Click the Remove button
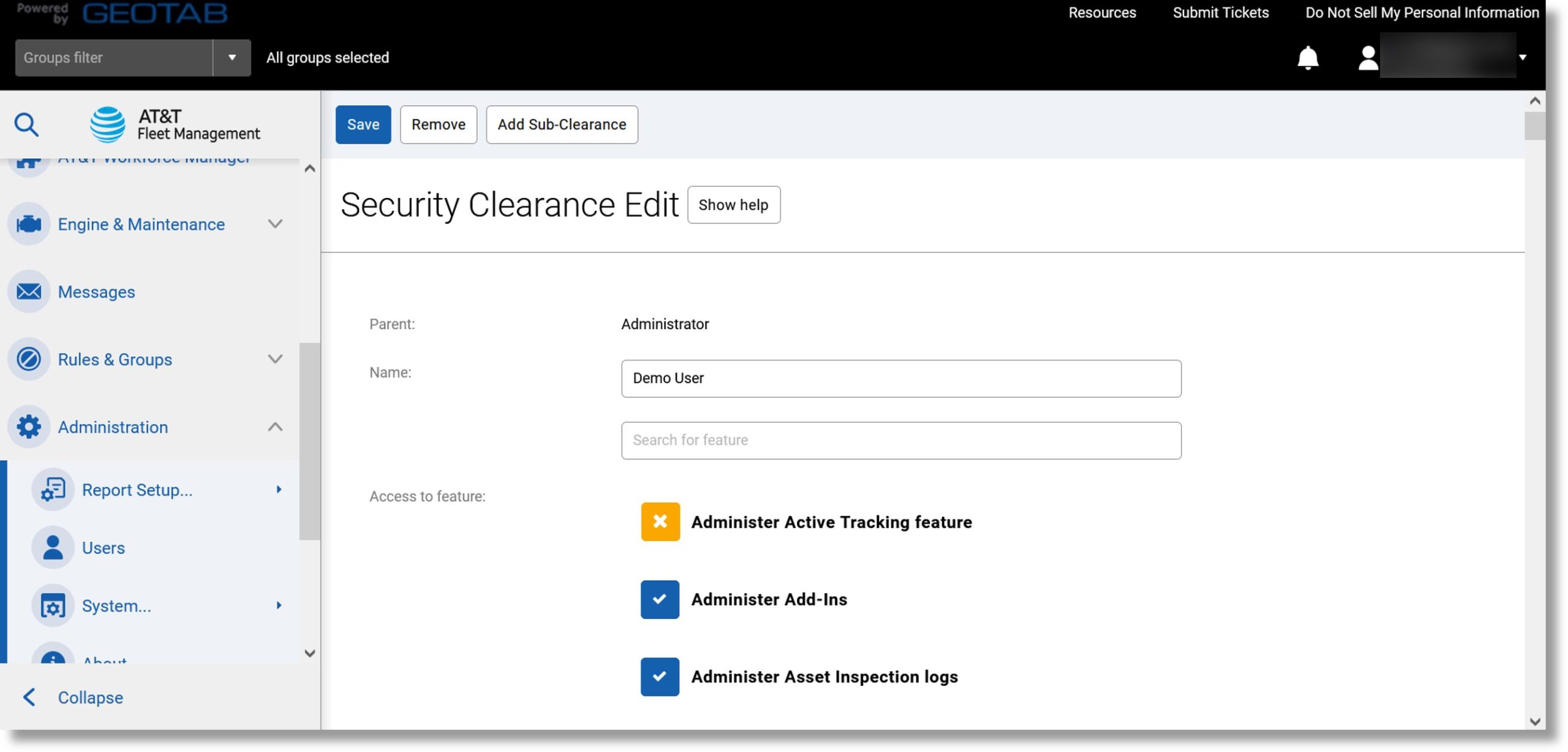The height and width of the screenshot is (752, 1568). [x=439, y=124]
